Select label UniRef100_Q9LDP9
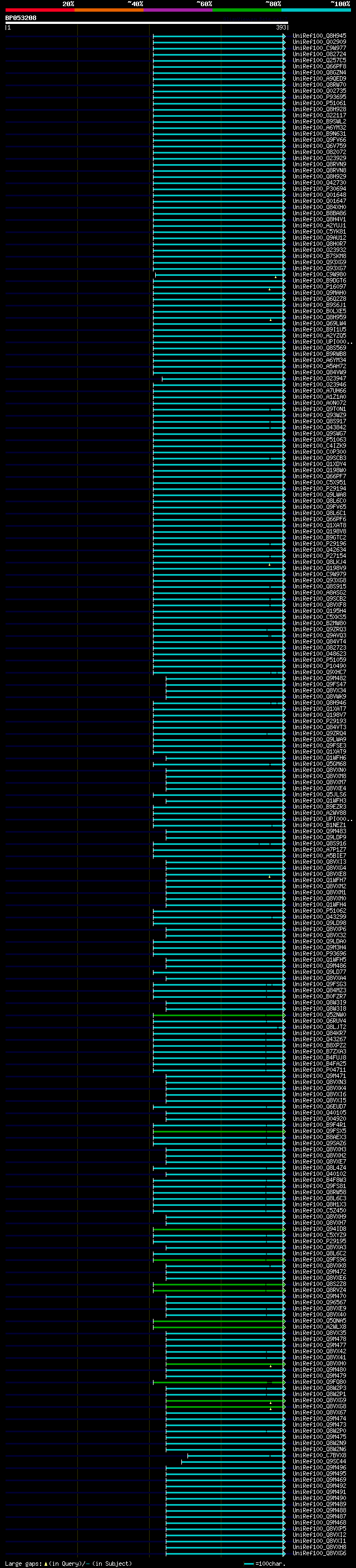356x1568 pixels. (x=319, y=837)
